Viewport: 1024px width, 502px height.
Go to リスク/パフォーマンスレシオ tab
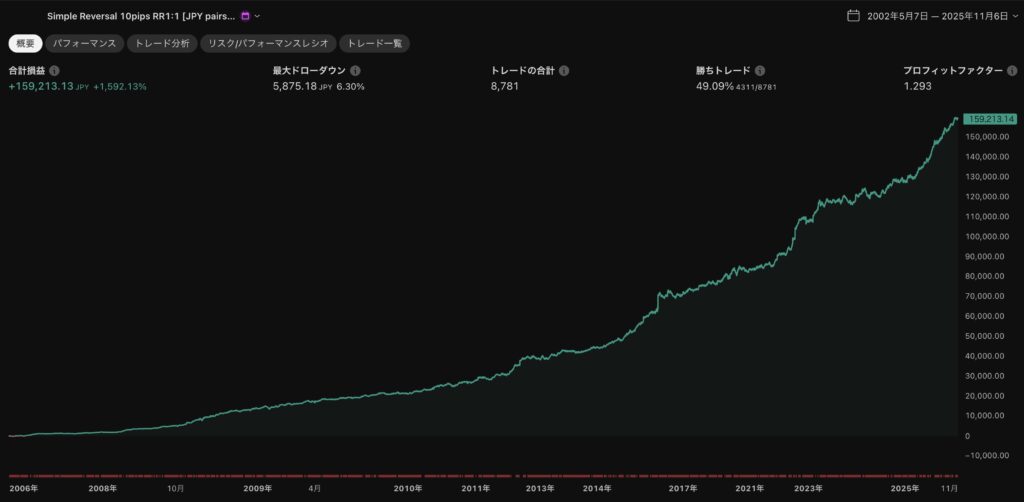point(267,44)
